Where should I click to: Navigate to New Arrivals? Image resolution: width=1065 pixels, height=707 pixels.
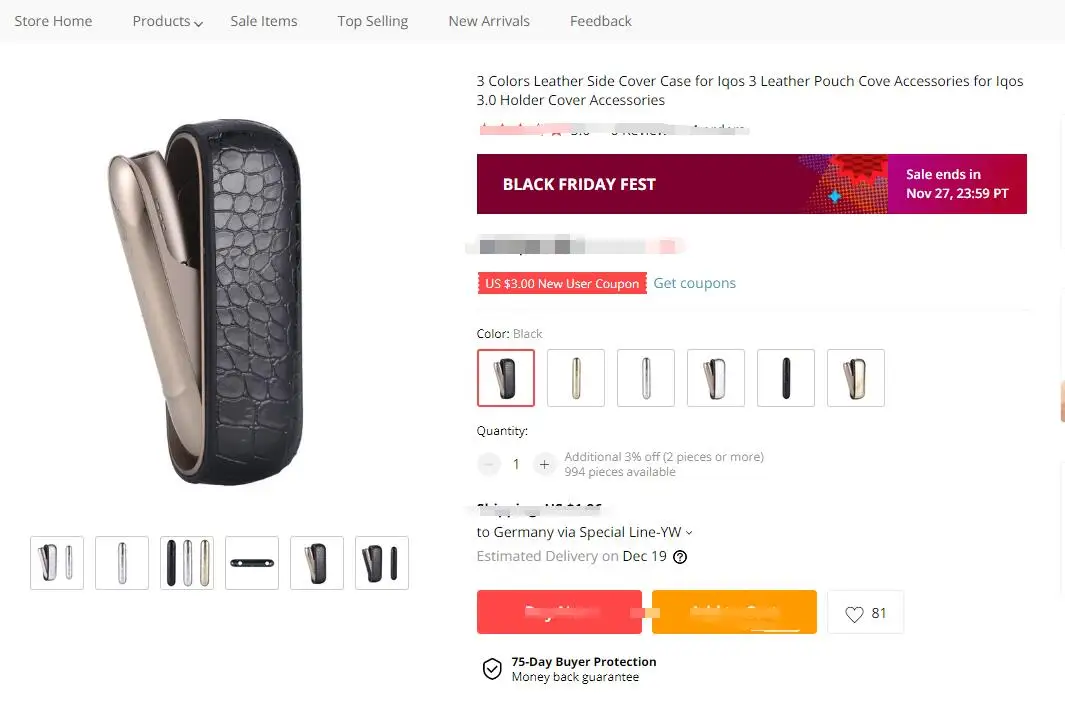point(489,21)
